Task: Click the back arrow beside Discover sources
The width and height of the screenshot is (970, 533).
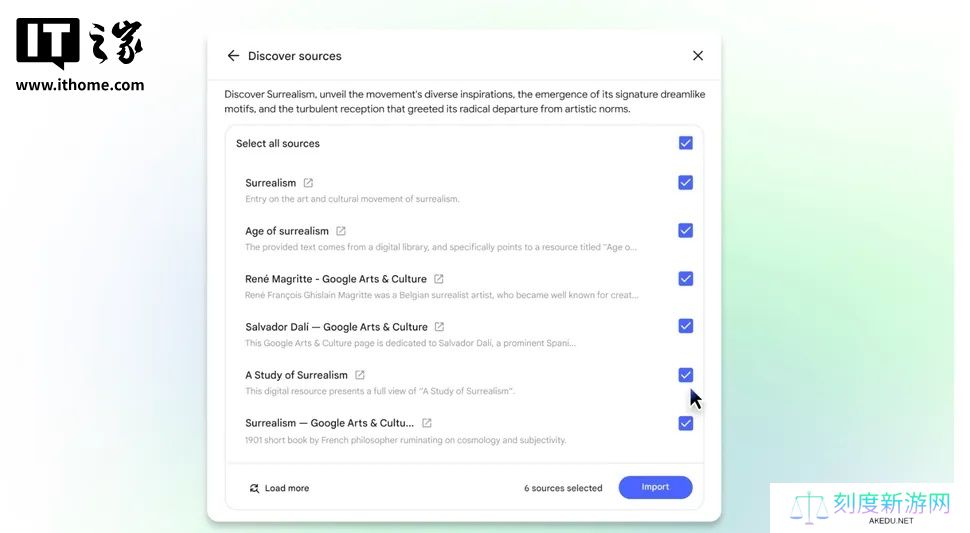Action: [x=233, y=56]
